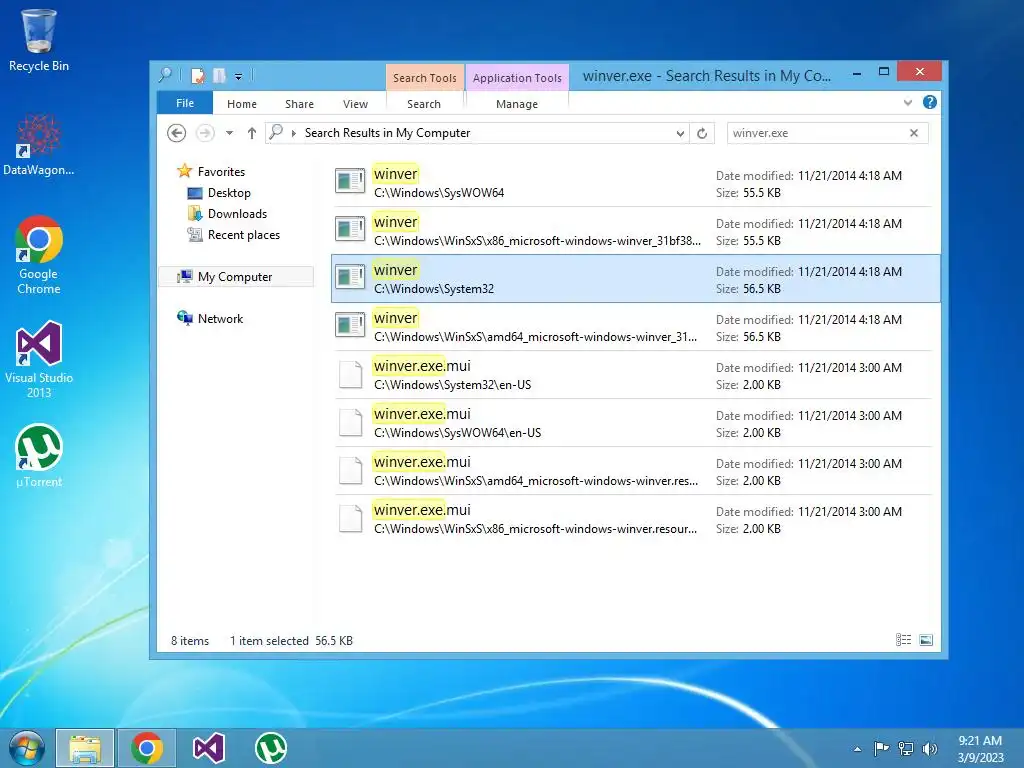The image size is (1024, 768).
Task: Open the Search ribbon tab
Action: tap(424, 104)
